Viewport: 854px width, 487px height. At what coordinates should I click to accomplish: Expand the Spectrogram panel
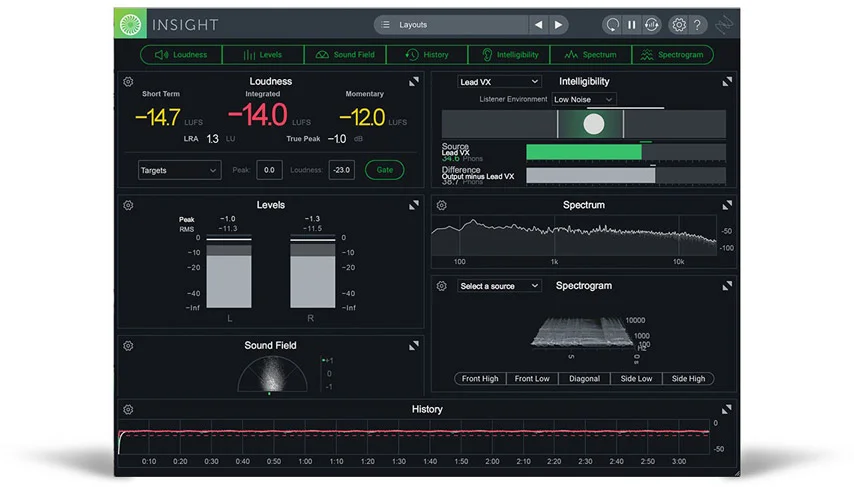click(x=727, y=286)
